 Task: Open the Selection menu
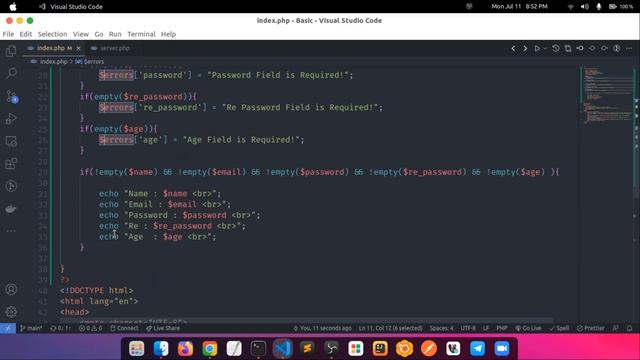(x=52, y=34)
